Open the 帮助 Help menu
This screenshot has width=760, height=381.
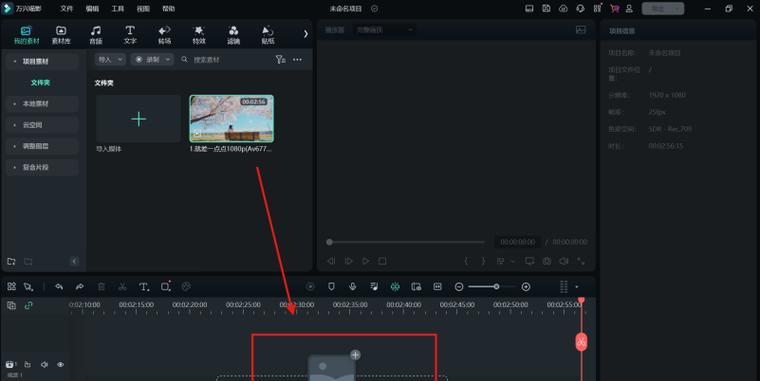169,9
